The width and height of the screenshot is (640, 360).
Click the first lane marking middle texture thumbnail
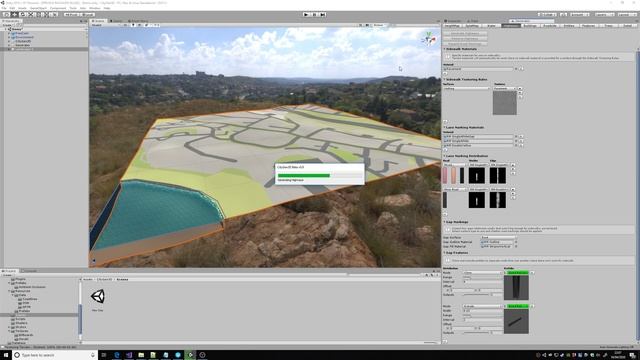(477, 176)
